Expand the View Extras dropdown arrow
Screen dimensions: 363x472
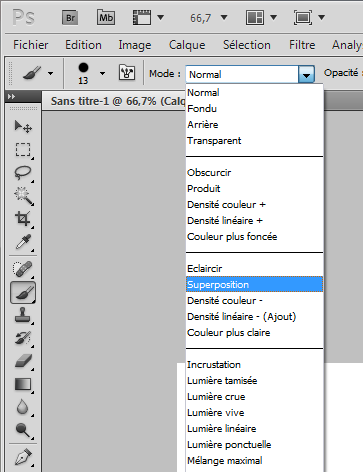(x=160, y=17)
